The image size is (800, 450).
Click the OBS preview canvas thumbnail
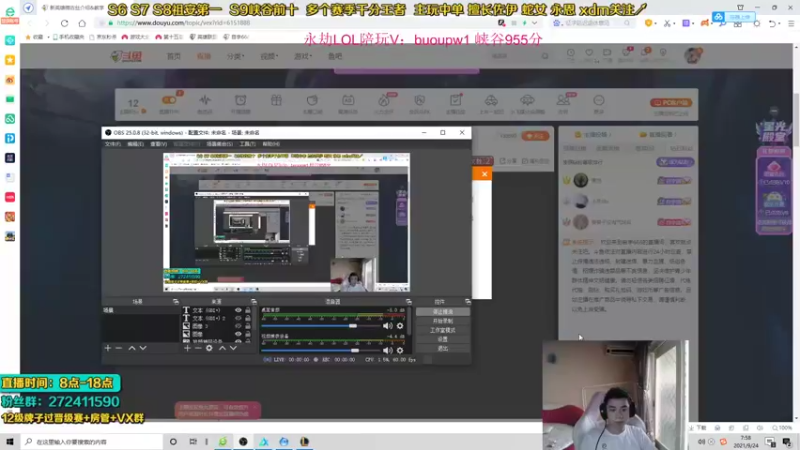tap(286, 222)
